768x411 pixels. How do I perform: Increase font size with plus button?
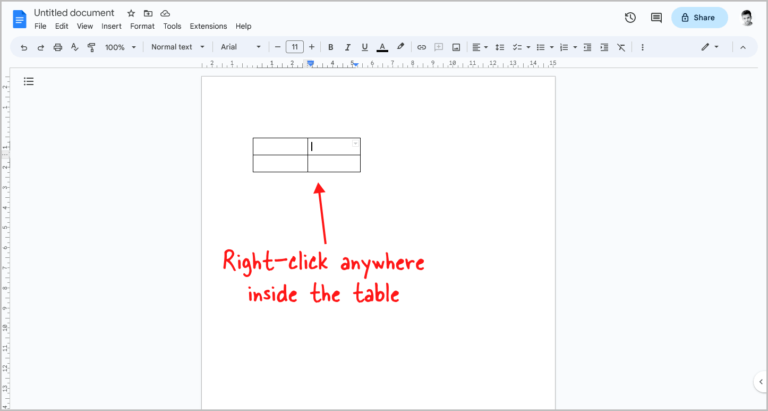tap(312, 47)
